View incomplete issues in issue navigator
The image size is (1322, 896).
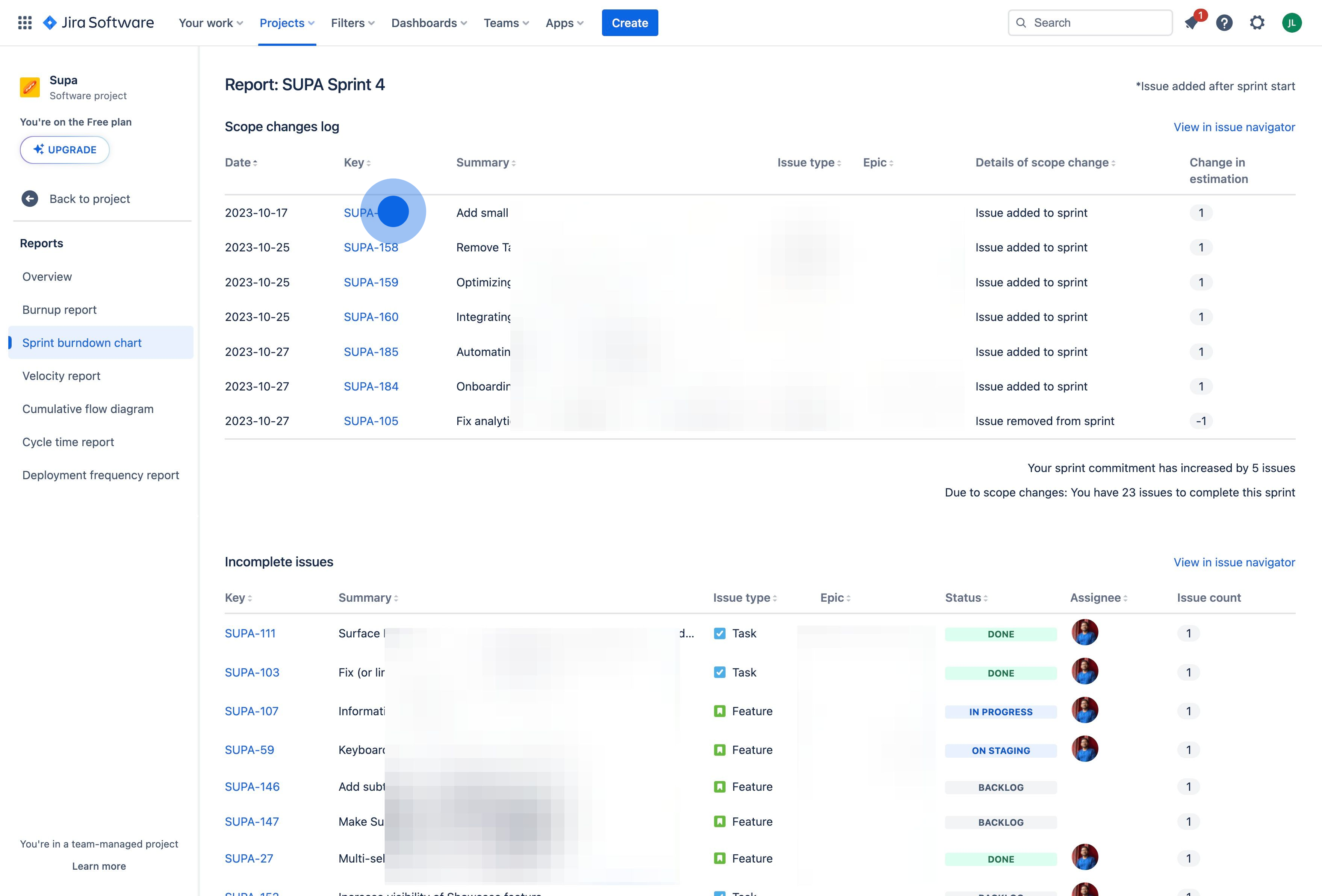tap(1234, 562)
